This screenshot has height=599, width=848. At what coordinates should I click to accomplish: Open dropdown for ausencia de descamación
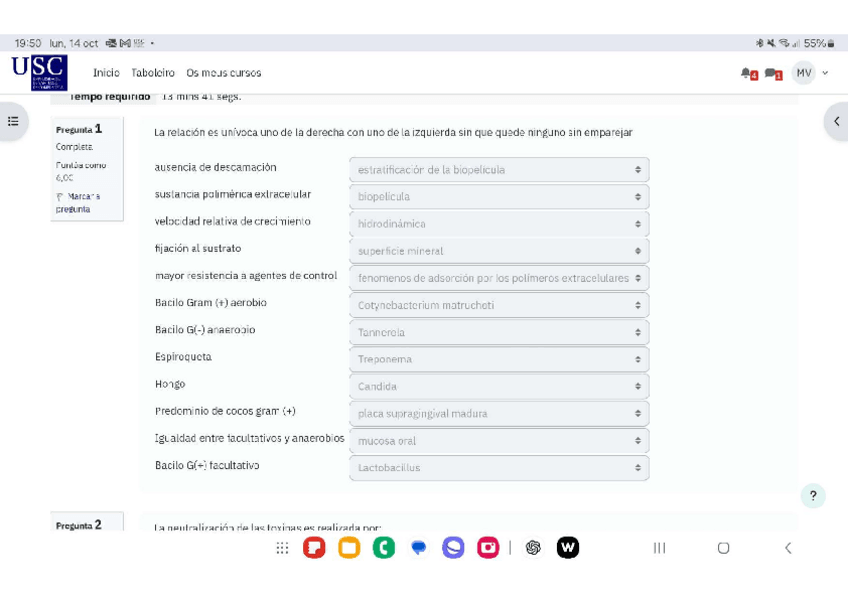point(499,170)
